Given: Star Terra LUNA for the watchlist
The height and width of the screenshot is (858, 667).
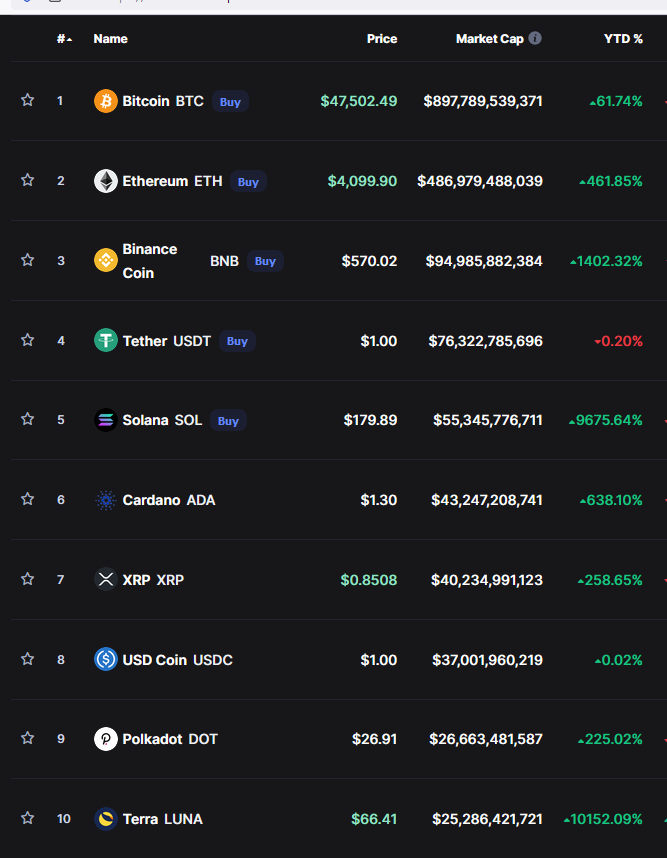Looking at the screenshot, I should click(x=27, y=818).
